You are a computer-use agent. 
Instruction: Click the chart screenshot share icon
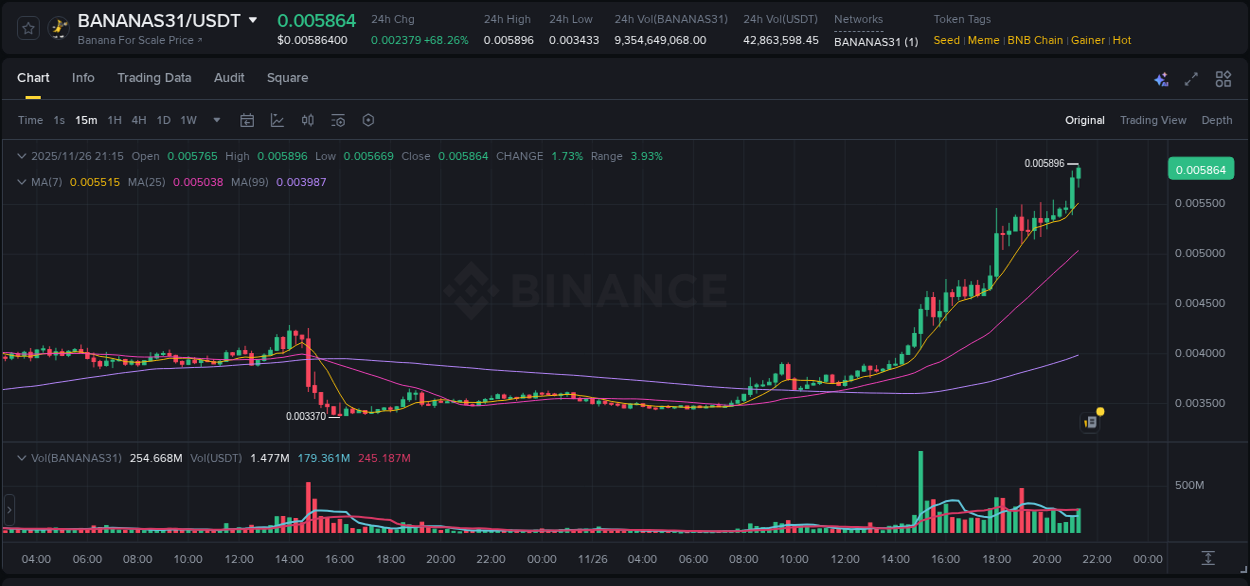(x=1089, y=421)
